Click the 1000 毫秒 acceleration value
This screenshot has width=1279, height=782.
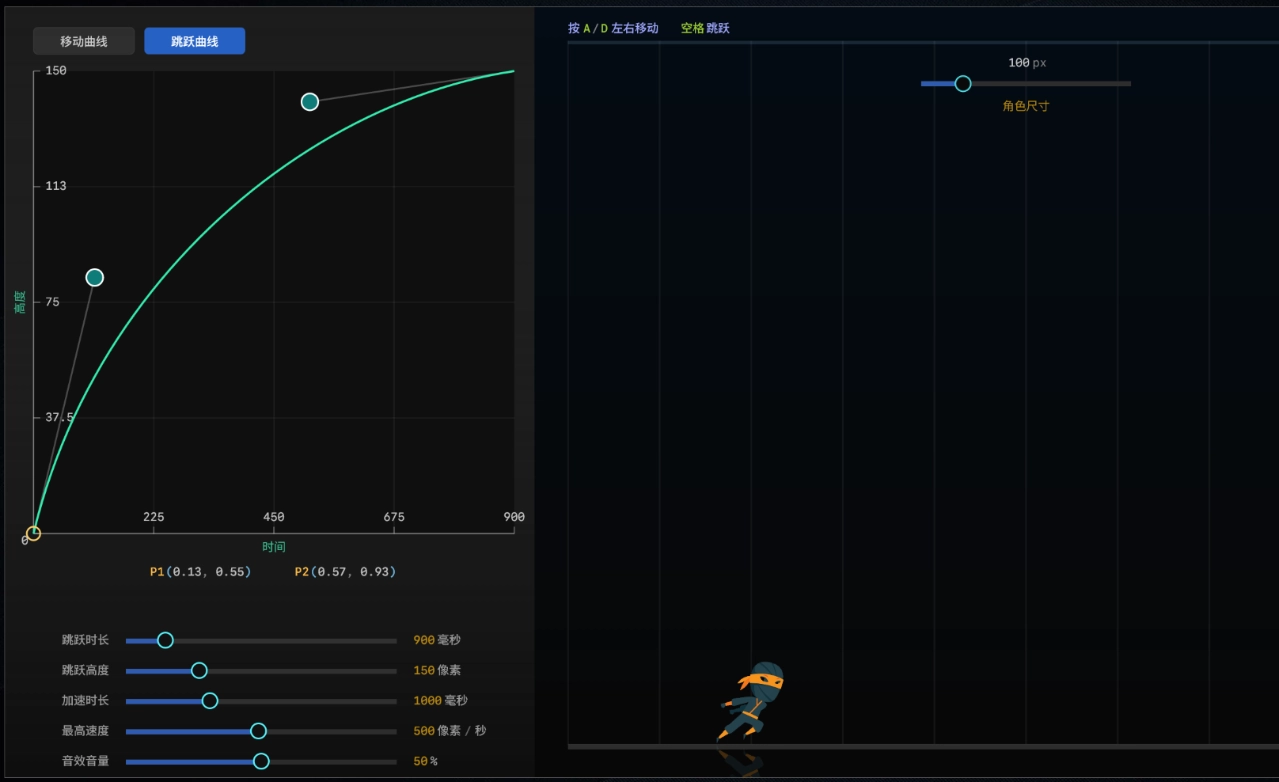point(440,700)
